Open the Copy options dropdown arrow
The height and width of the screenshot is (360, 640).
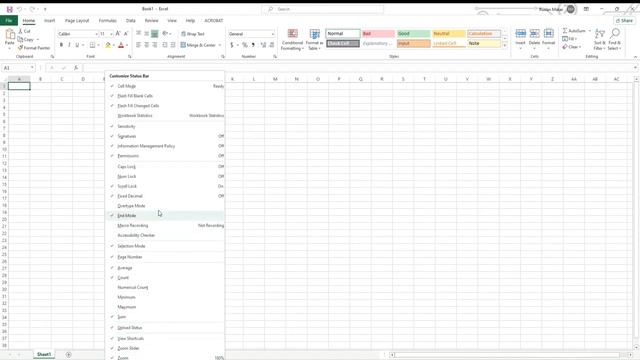pyautogui.click(x=38, y=40)
